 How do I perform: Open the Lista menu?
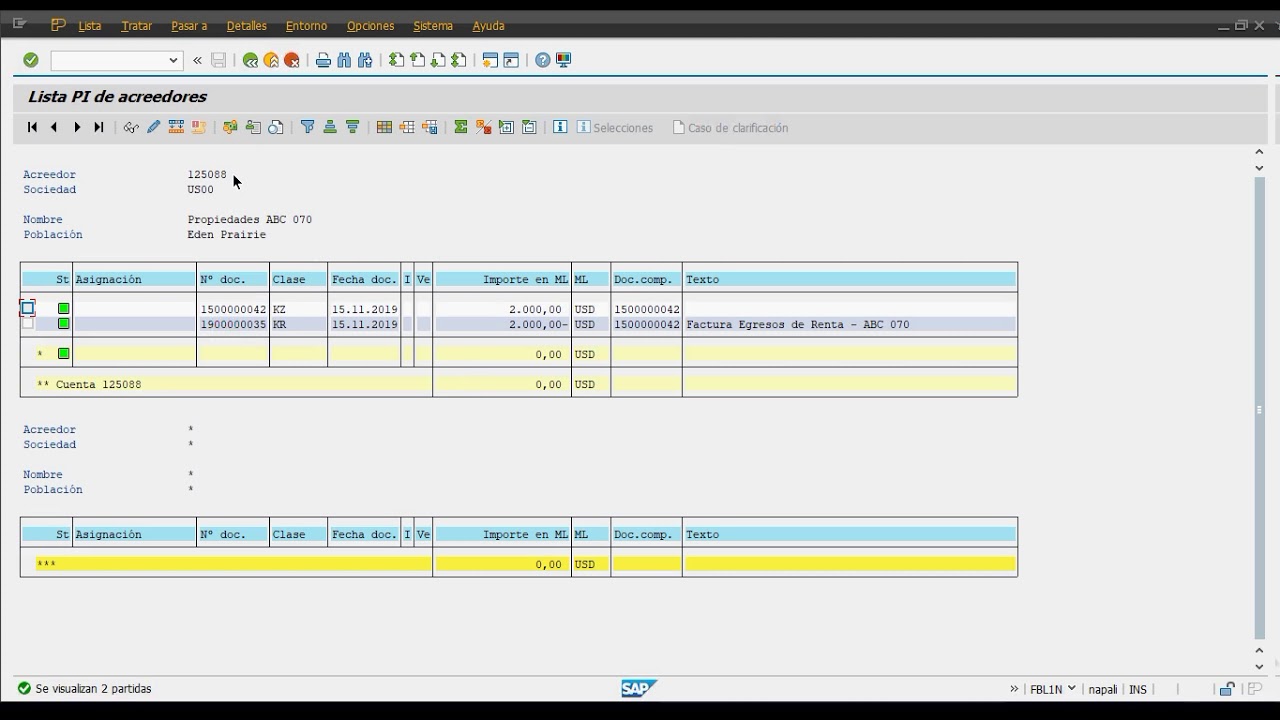[x=90, y=26]
